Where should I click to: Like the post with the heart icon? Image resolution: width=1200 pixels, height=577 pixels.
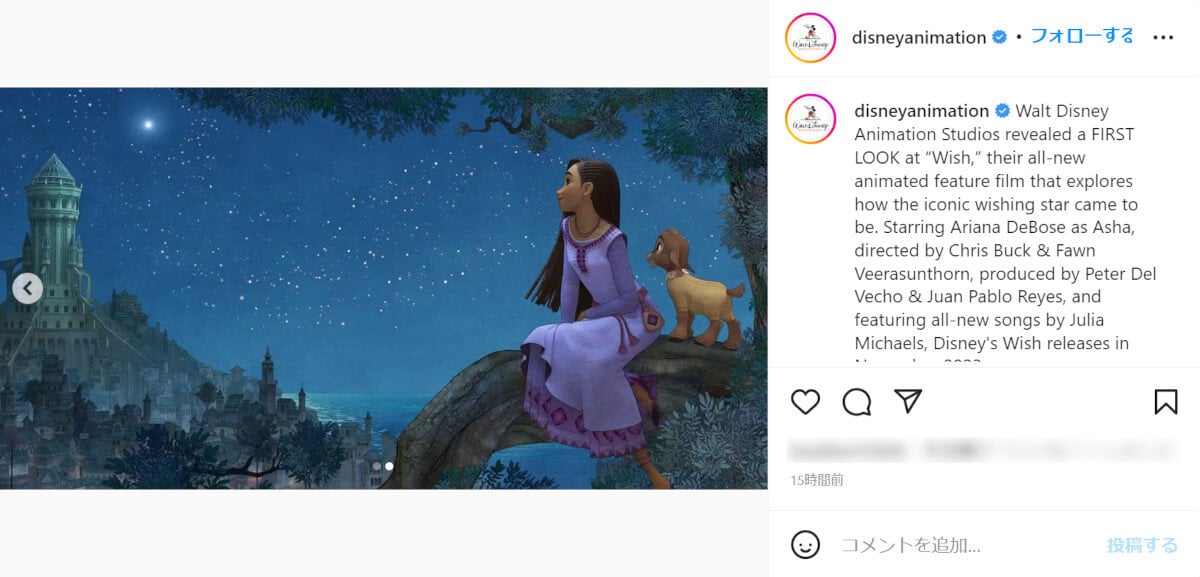[805, 402]
